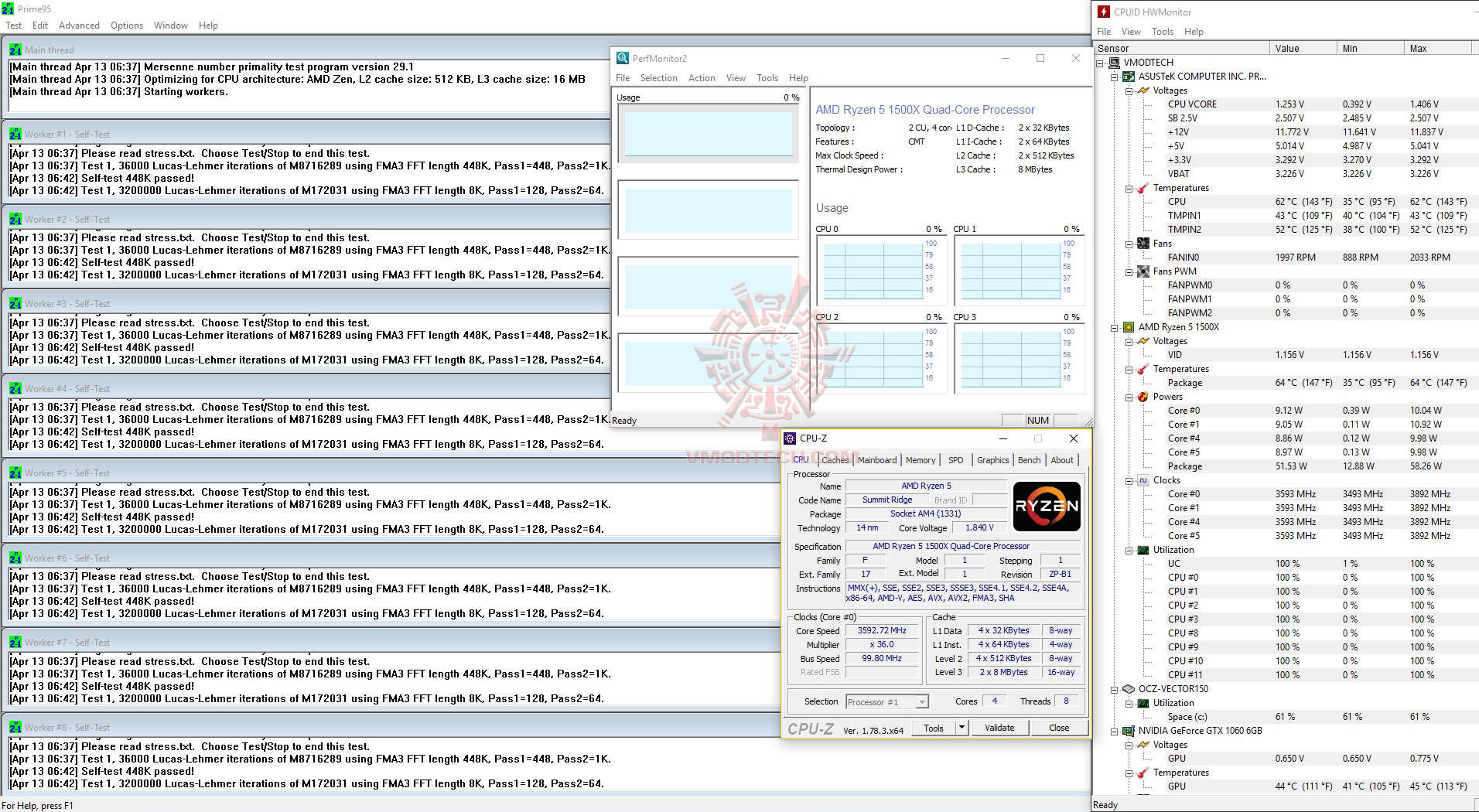Switch to the Caches tab in CPU-Z
The image size is (1479, 812).
click(x=835, y=460)
